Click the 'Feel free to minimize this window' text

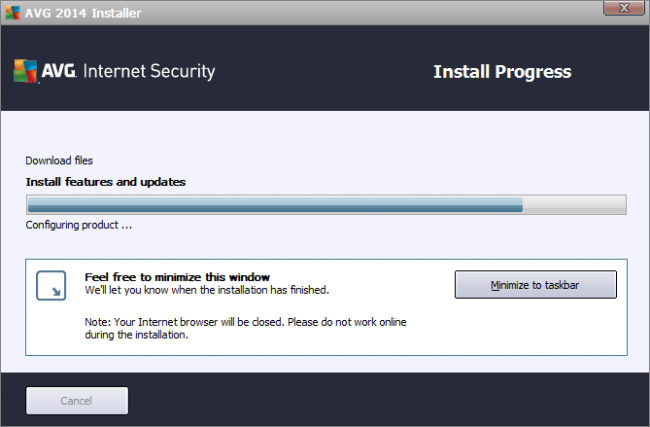[x=177, y=277]
